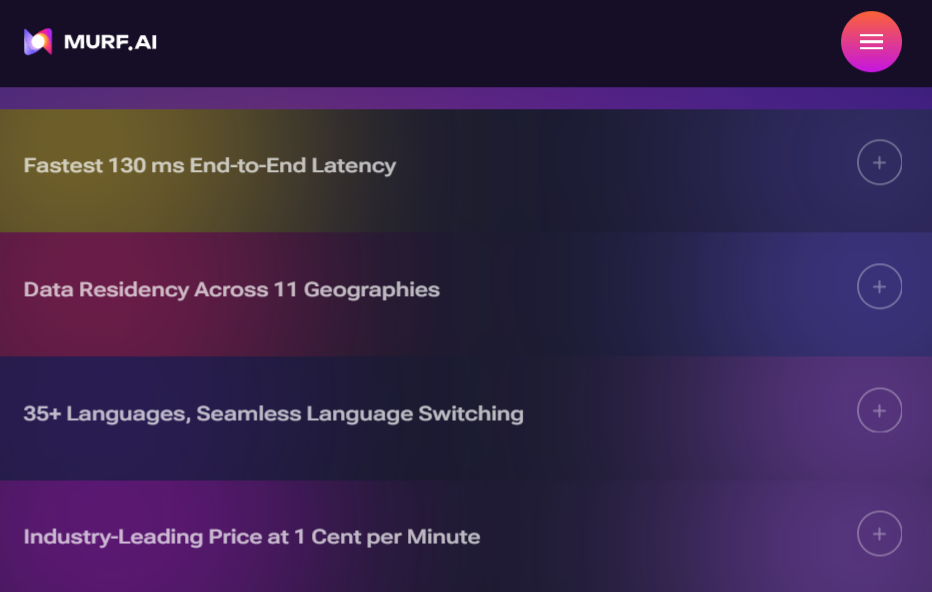Click plus icon for Industry-Leading Price row
932x592 pixels.
point(879,534)
